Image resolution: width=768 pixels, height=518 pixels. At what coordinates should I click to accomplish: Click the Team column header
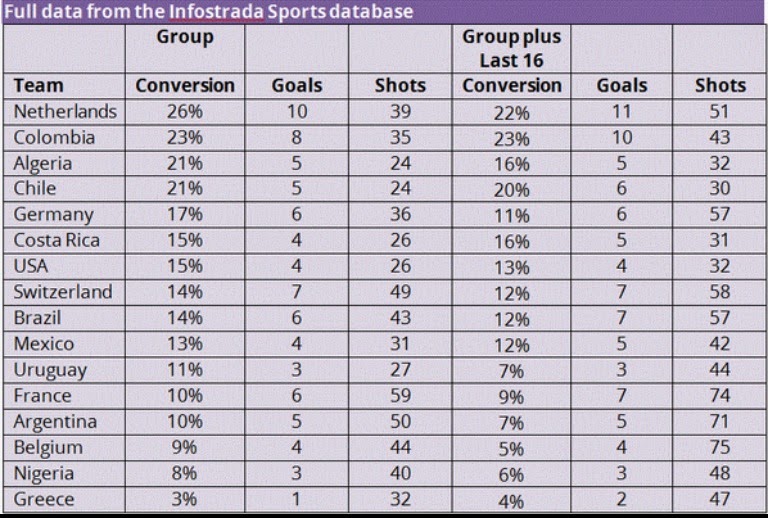point(39,85)
